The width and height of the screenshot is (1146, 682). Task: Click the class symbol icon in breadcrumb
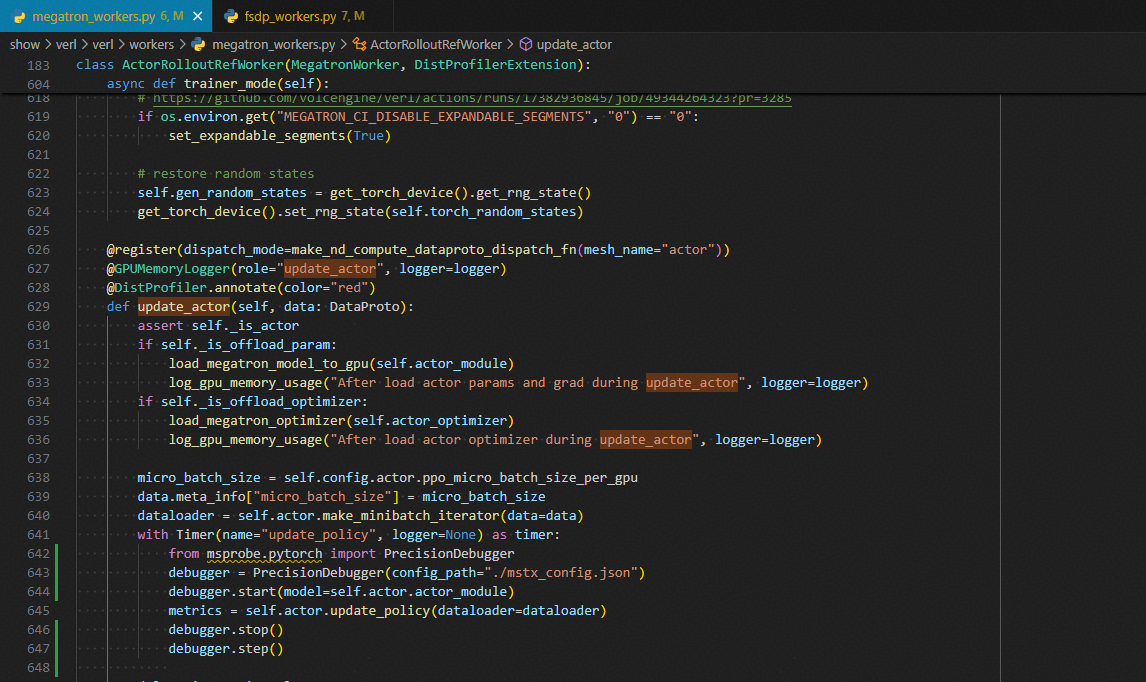[360, 45]
